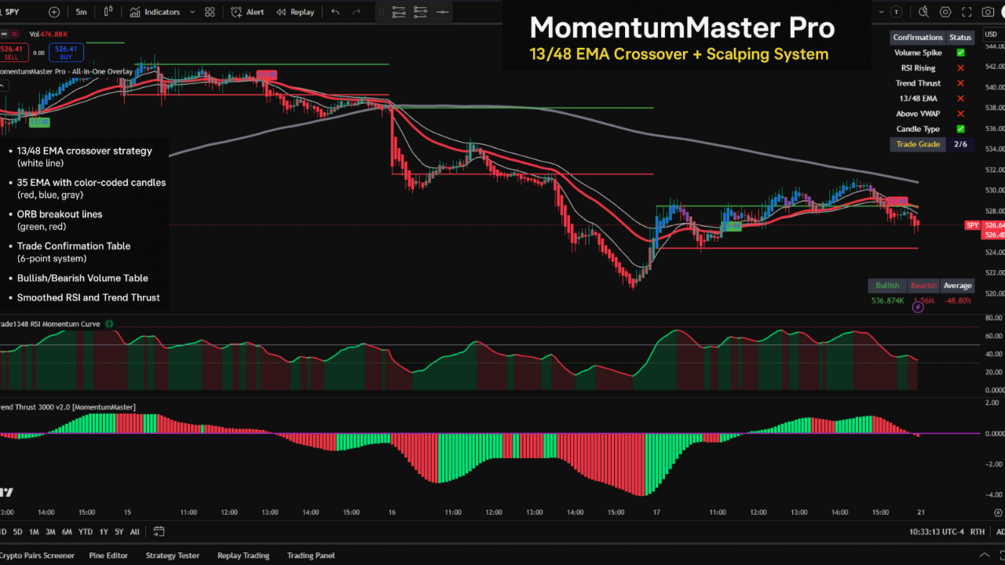Click the redo arrow

coord(356,12)
